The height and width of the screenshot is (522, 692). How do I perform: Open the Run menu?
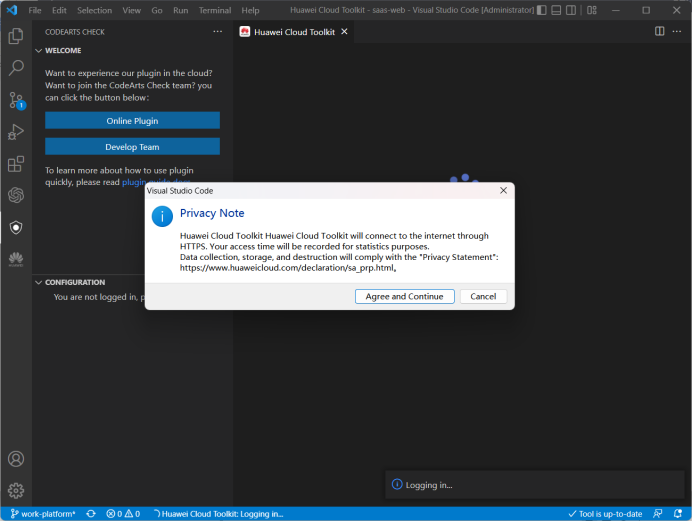click(x=181, y=10)
